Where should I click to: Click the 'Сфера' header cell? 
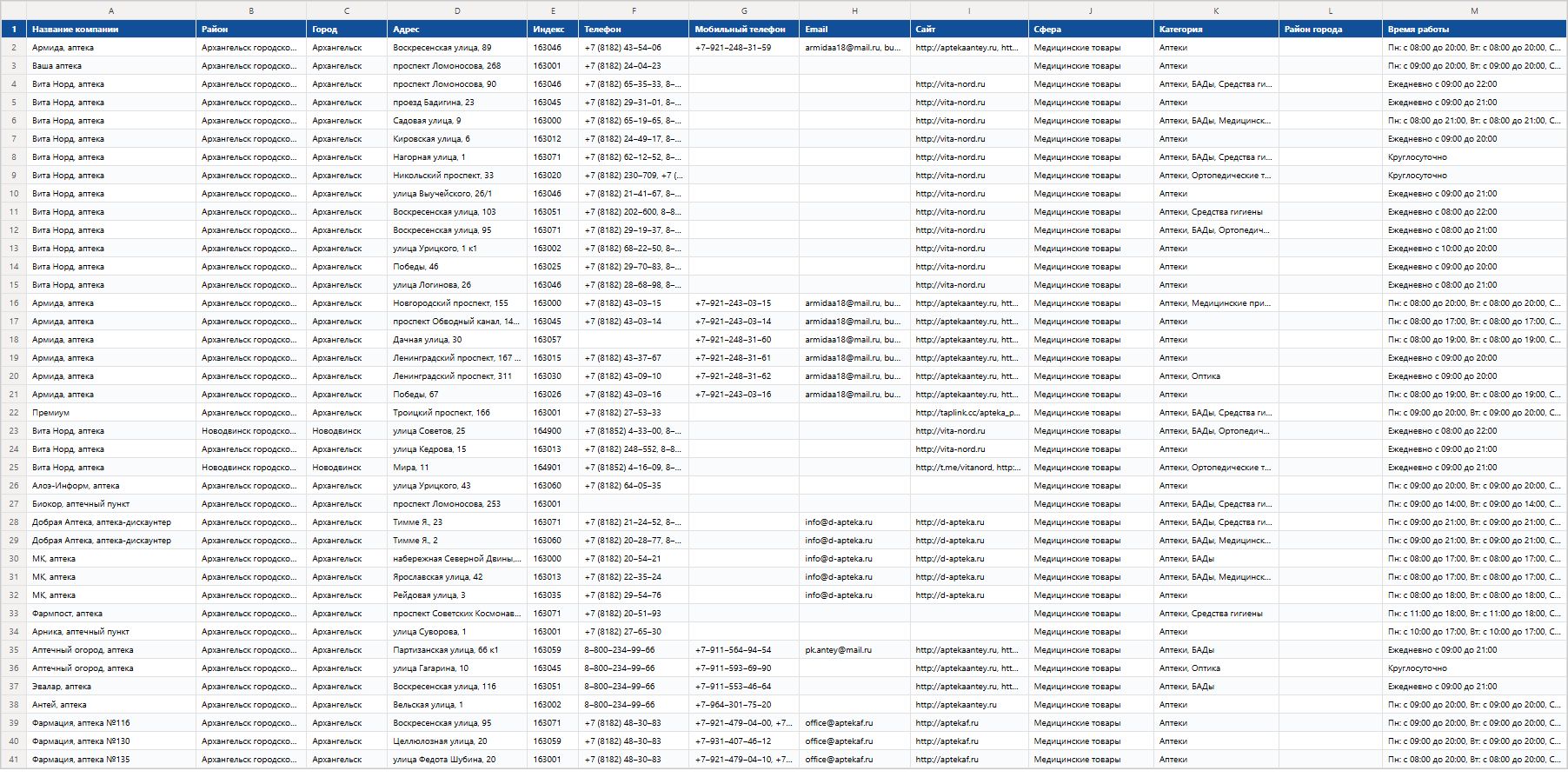tap(1091, 30)
